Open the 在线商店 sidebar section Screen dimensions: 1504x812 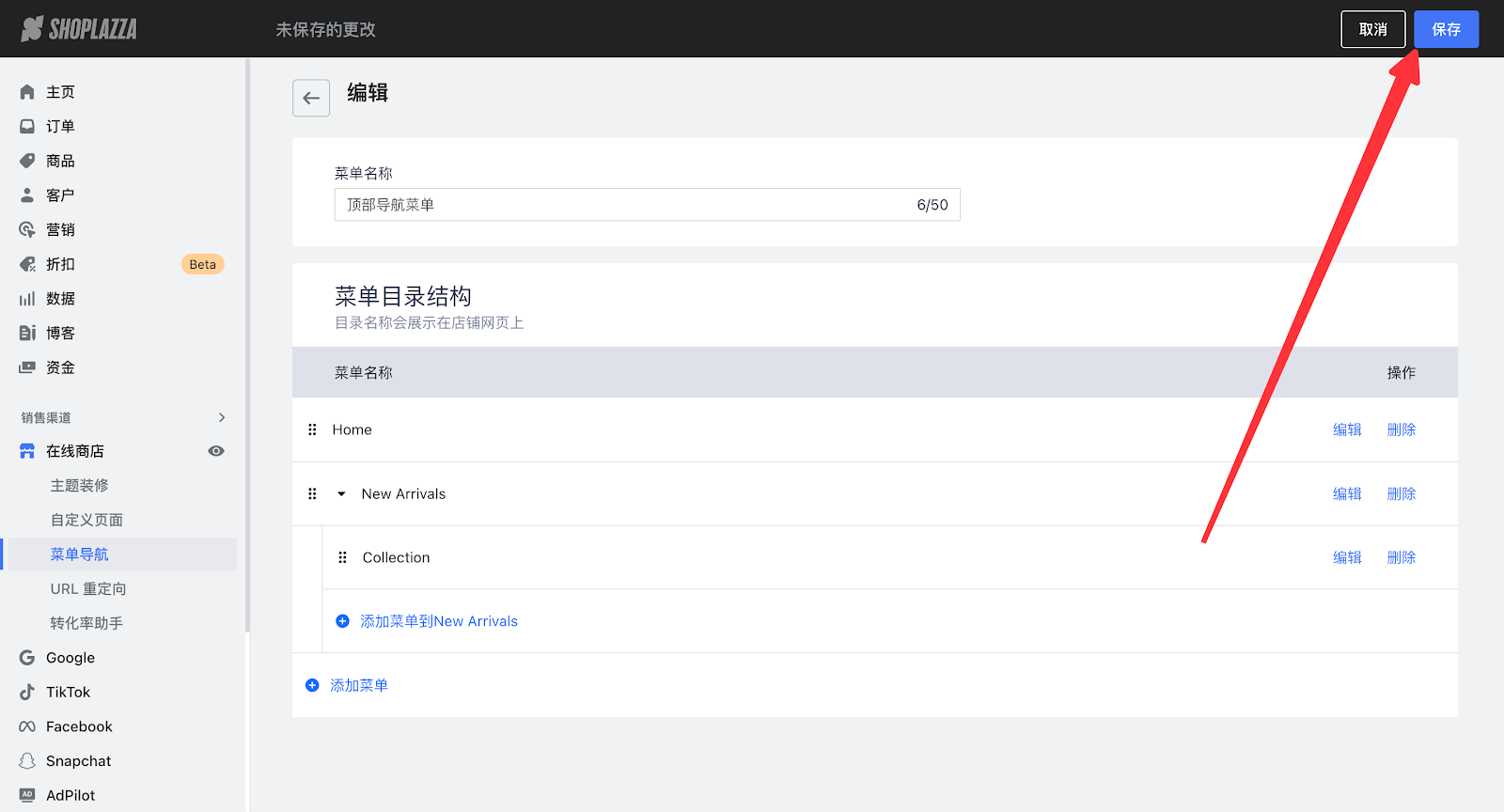point(75,451)
